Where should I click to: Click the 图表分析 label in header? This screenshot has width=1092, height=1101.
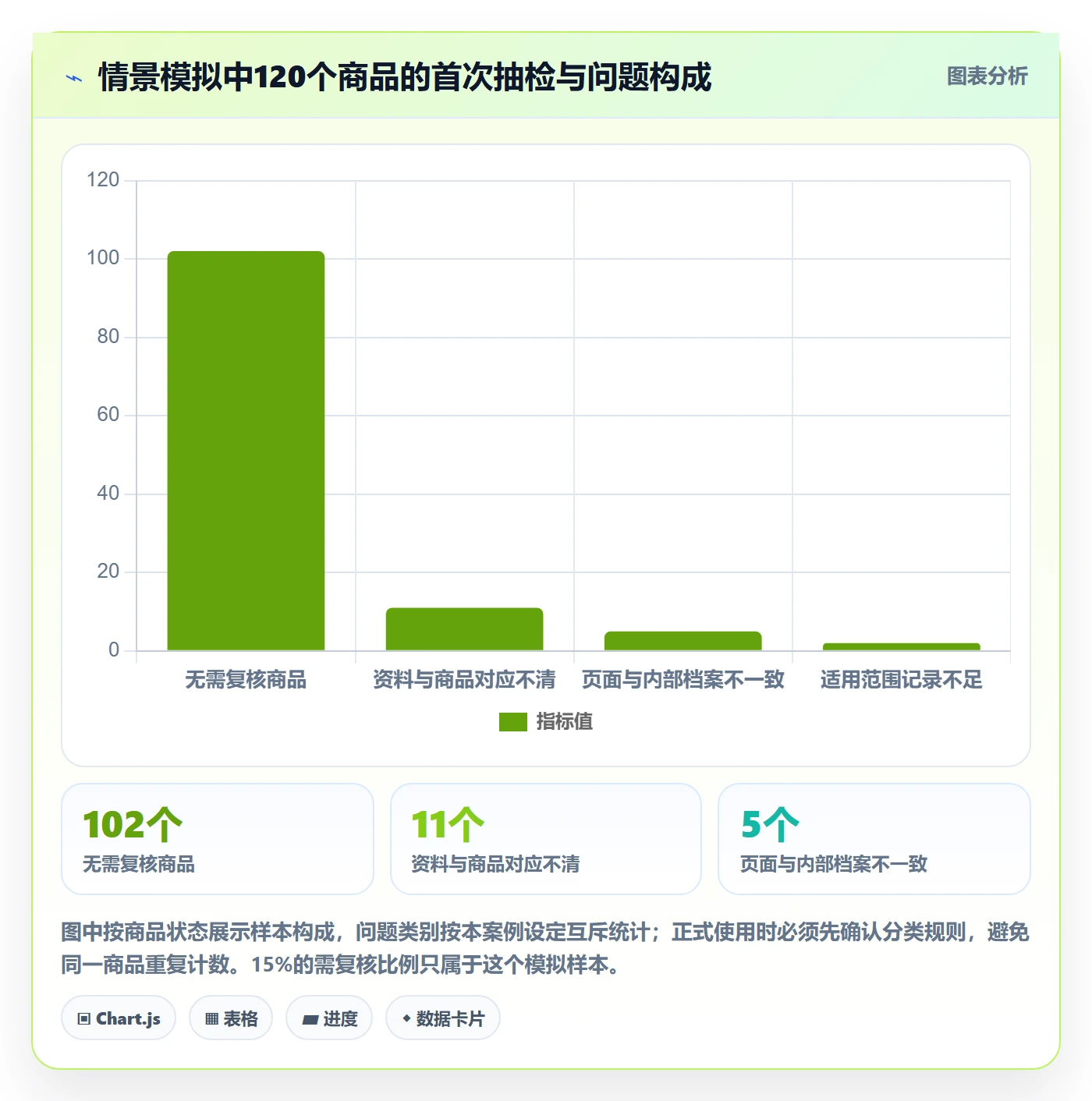[987, 76]
